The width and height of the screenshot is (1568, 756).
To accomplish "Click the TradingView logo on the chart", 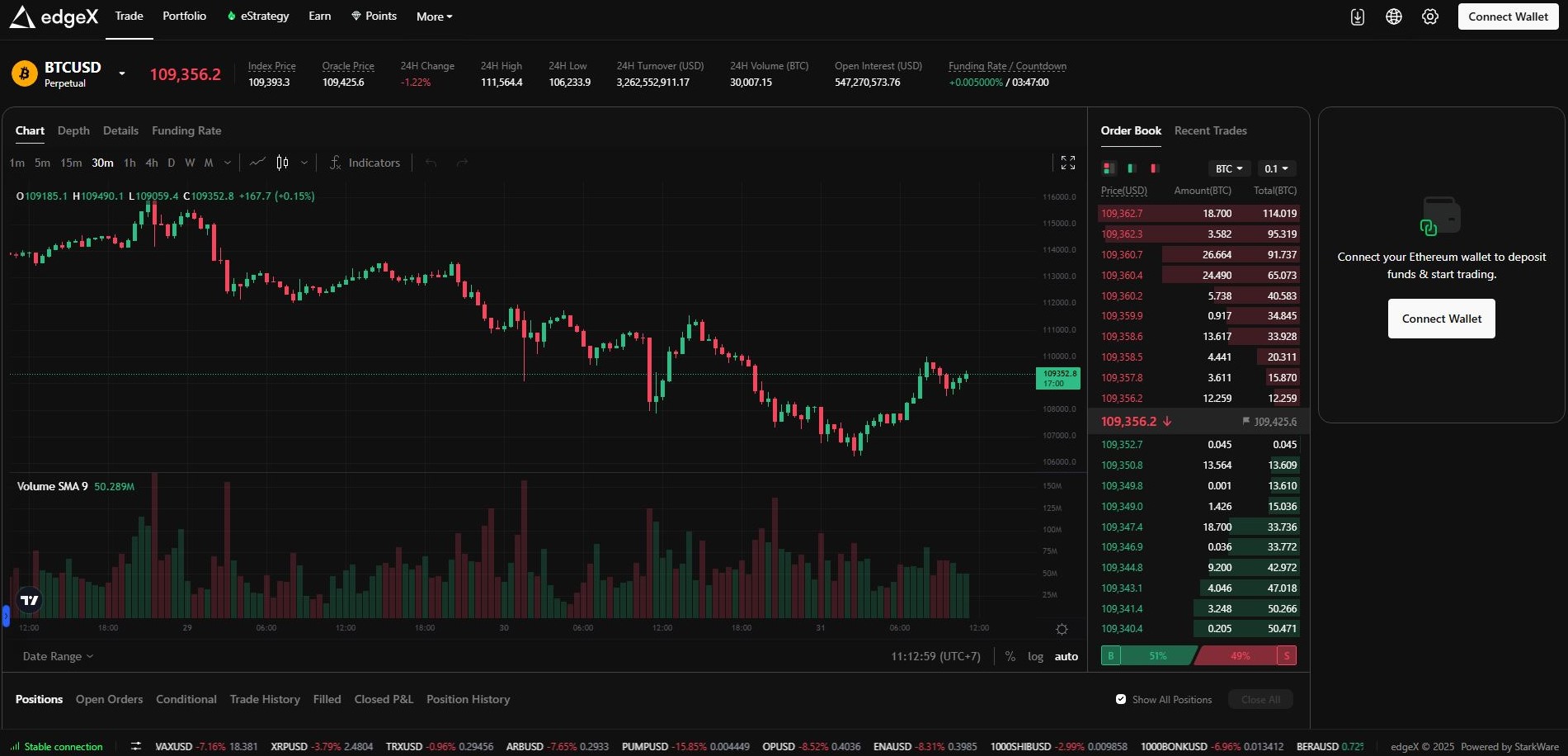I will pyautogui.click(x=29, y=600).
